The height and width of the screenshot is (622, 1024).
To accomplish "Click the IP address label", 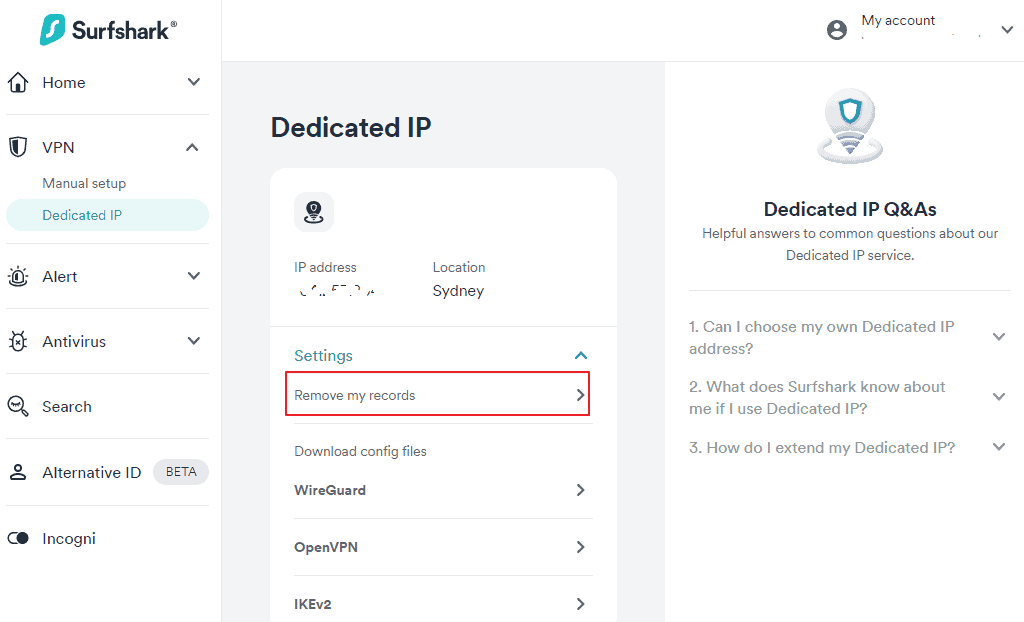I will tap(325, 267).
